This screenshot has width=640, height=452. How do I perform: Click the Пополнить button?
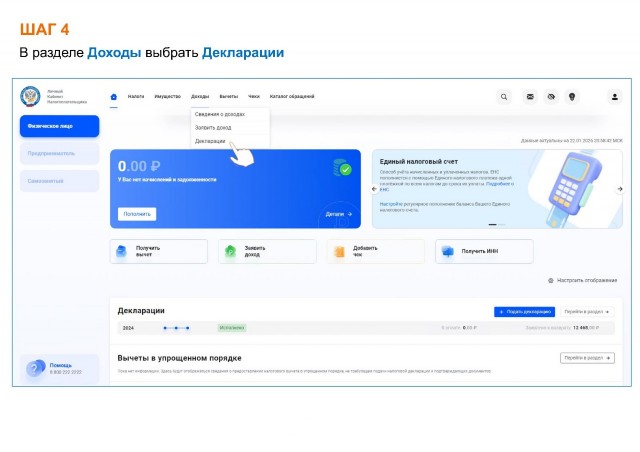[137, 214]
